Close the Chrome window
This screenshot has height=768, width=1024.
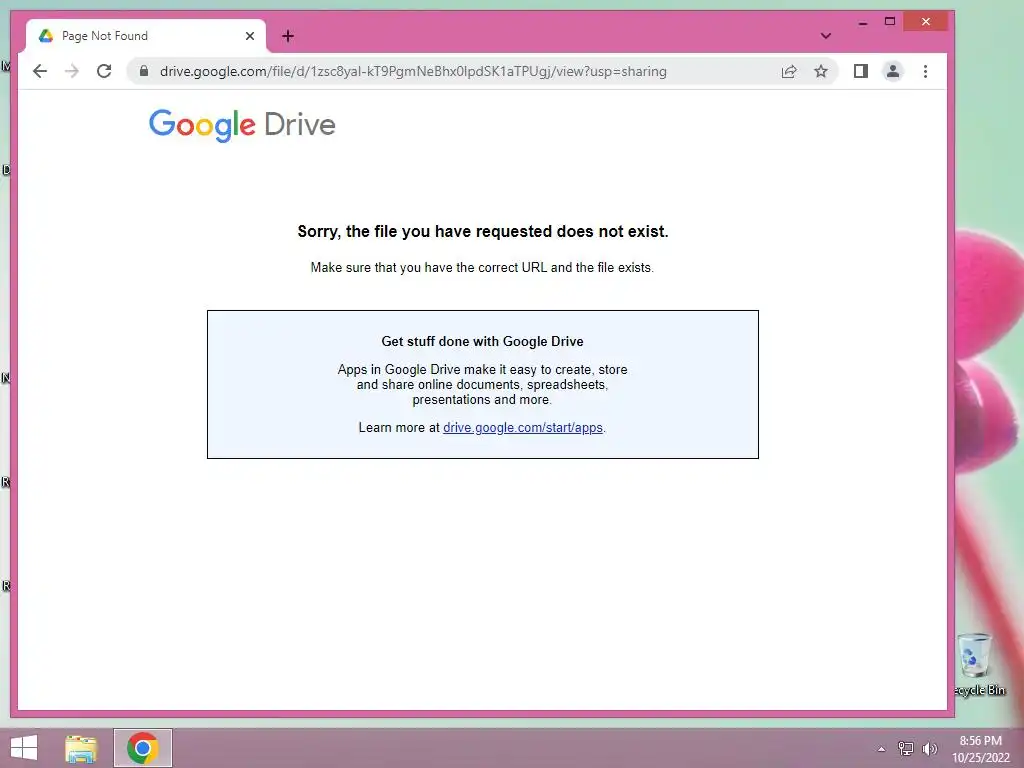(x=925, y=22)
